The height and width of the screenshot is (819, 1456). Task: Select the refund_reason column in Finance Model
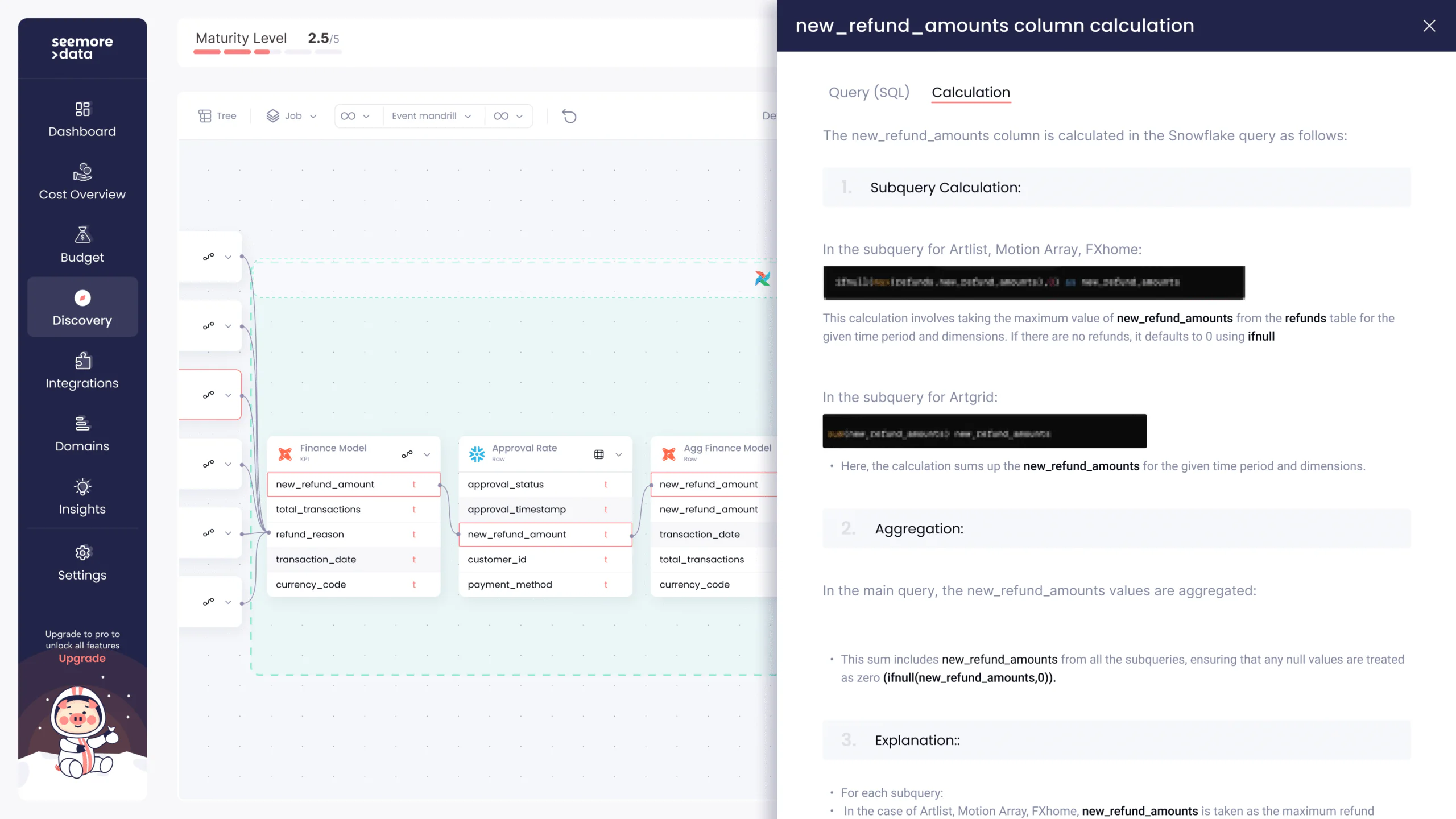click(x=310, y=534)
